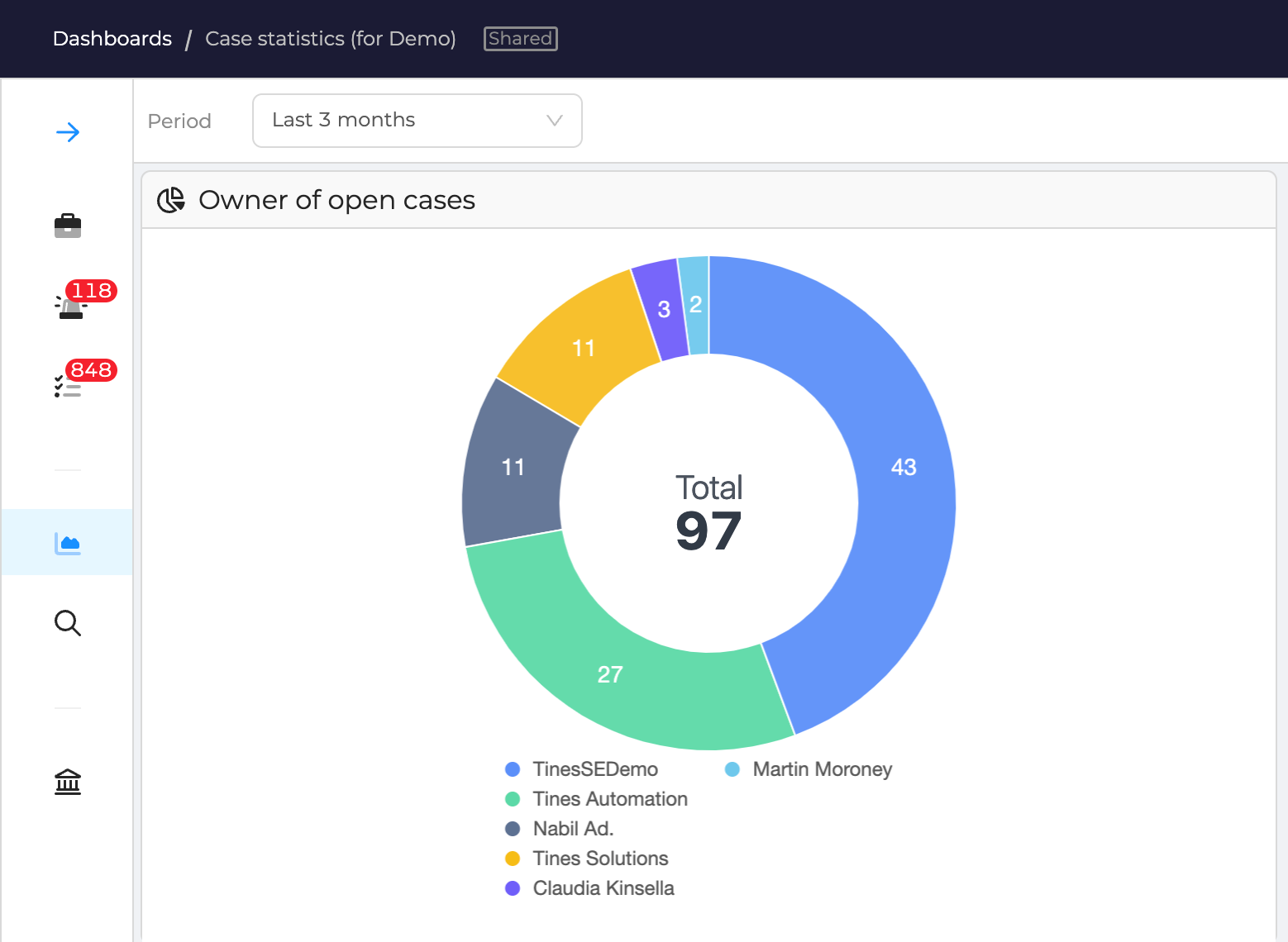Click the Shared badge in header

tap(521, 39)
